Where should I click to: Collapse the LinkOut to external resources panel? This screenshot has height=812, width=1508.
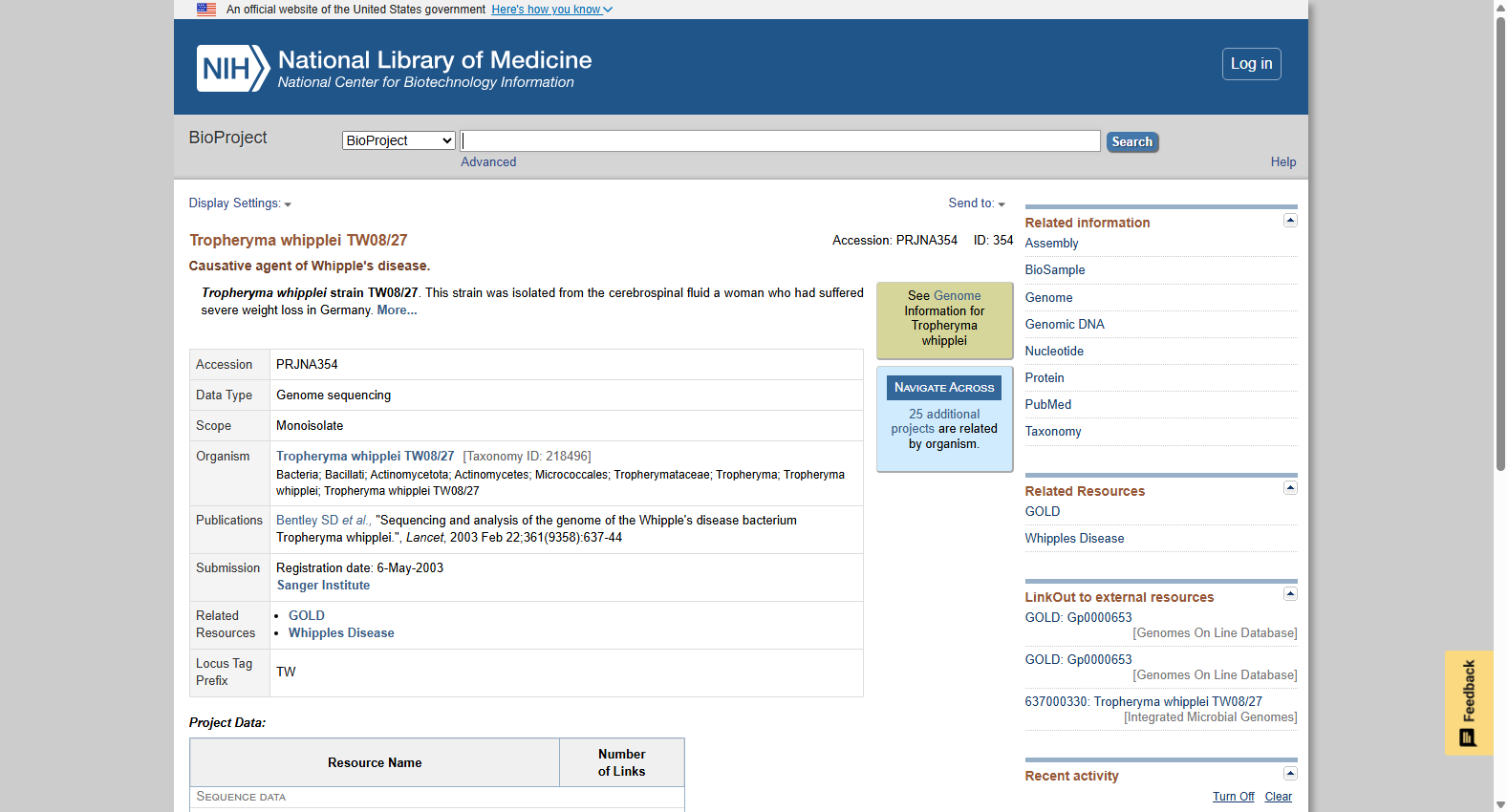pos(1290,594)
